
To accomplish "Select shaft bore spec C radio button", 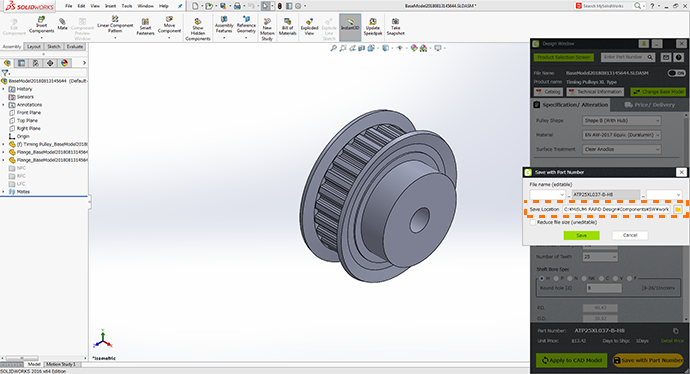I will coord(601,279).
